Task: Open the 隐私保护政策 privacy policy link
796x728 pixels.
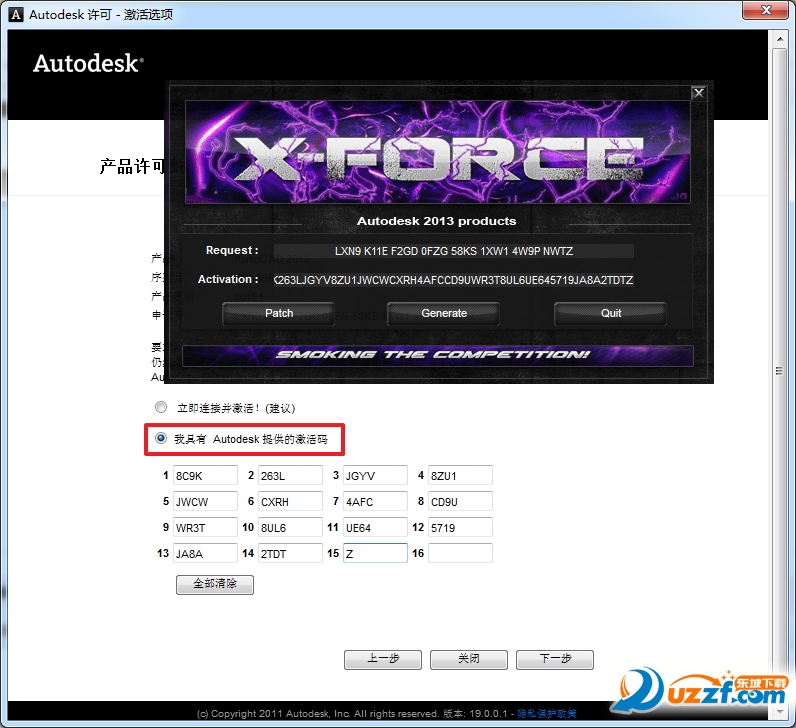Action: (x=547, y=713)
